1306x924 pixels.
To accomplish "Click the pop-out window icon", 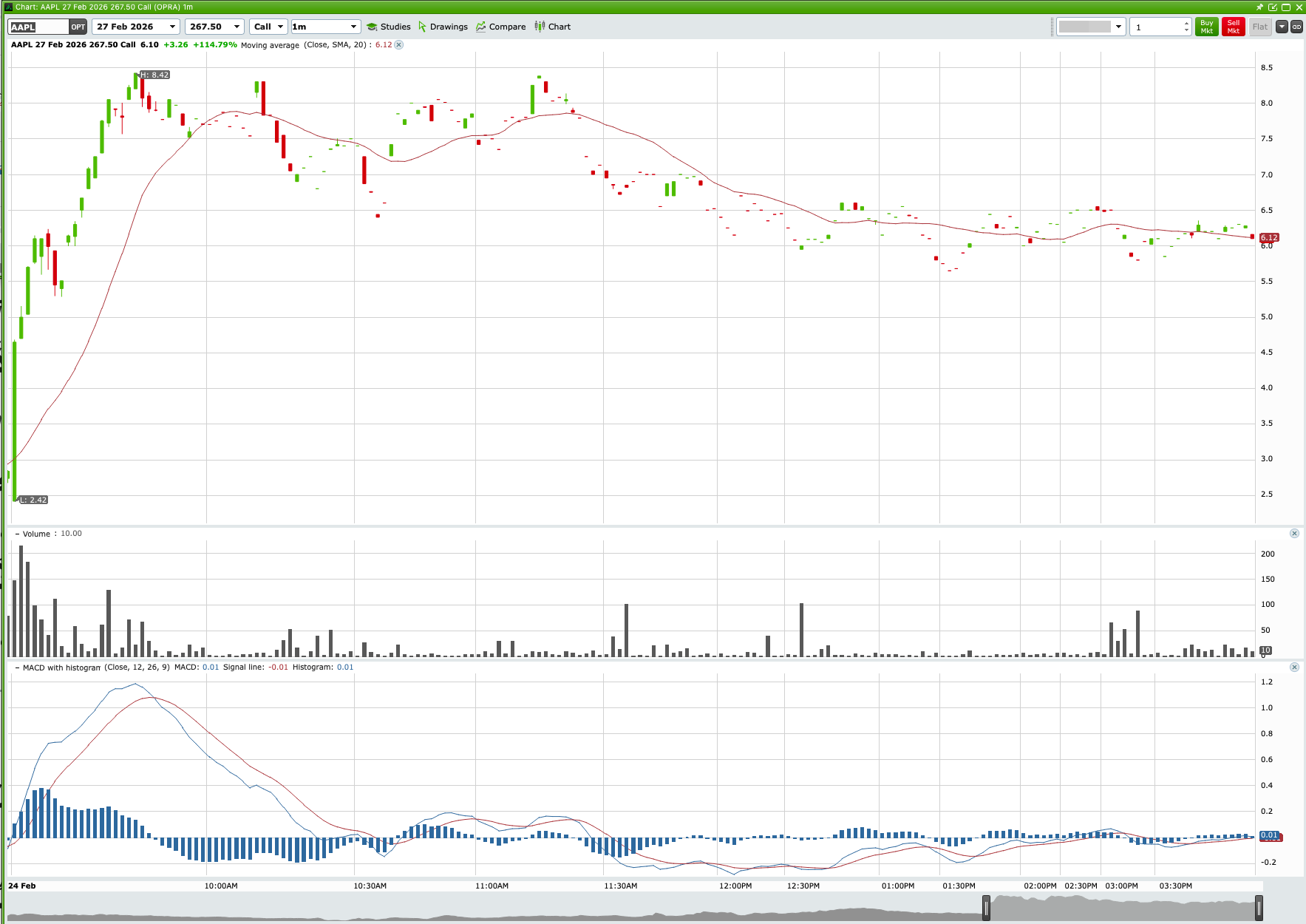I will tap(1273, 7).
